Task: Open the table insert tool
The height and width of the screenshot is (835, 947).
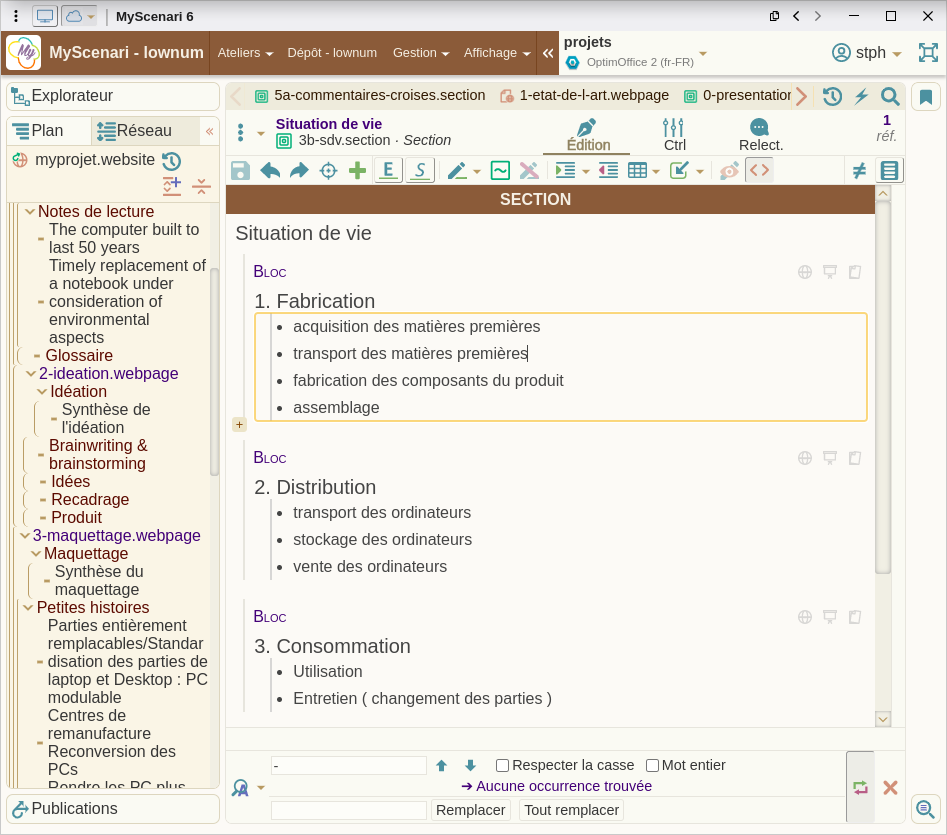Action: [x=637, y=171]
